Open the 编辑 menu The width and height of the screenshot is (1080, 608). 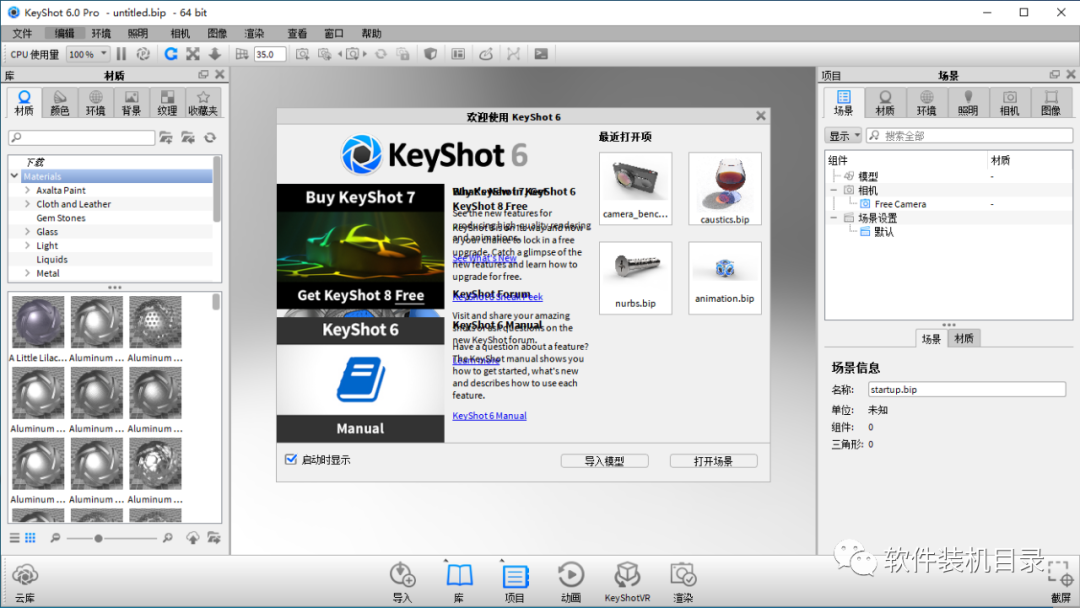pyautogui.click(x=64, y=33)
